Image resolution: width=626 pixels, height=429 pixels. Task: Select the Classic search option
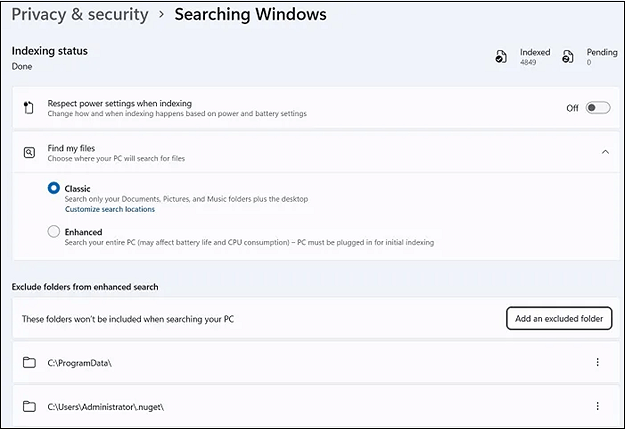(x=54, y=188)
